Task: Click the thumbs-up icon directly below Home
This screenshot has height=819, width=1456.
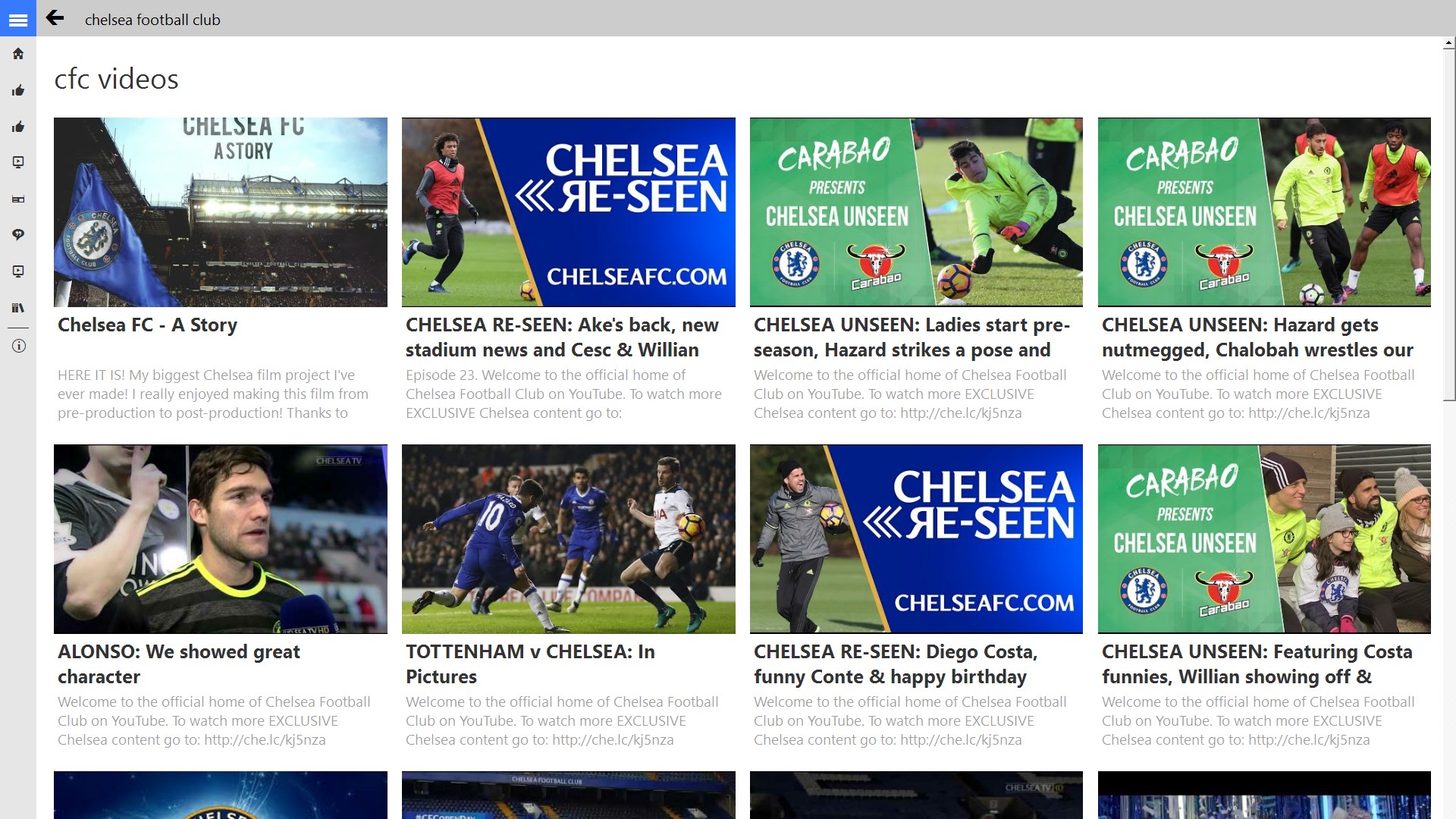Action: pyautogui.click(x=18, y=91)
